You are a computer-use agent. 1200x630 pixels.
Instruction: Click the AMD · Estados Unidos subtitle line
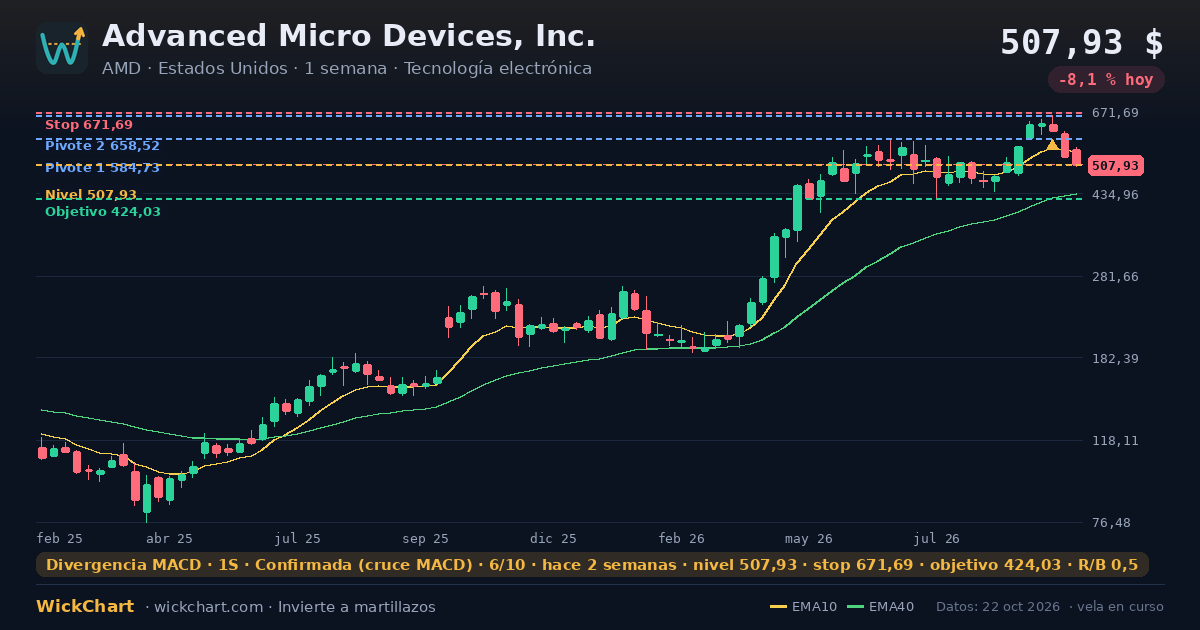[347, 69]
